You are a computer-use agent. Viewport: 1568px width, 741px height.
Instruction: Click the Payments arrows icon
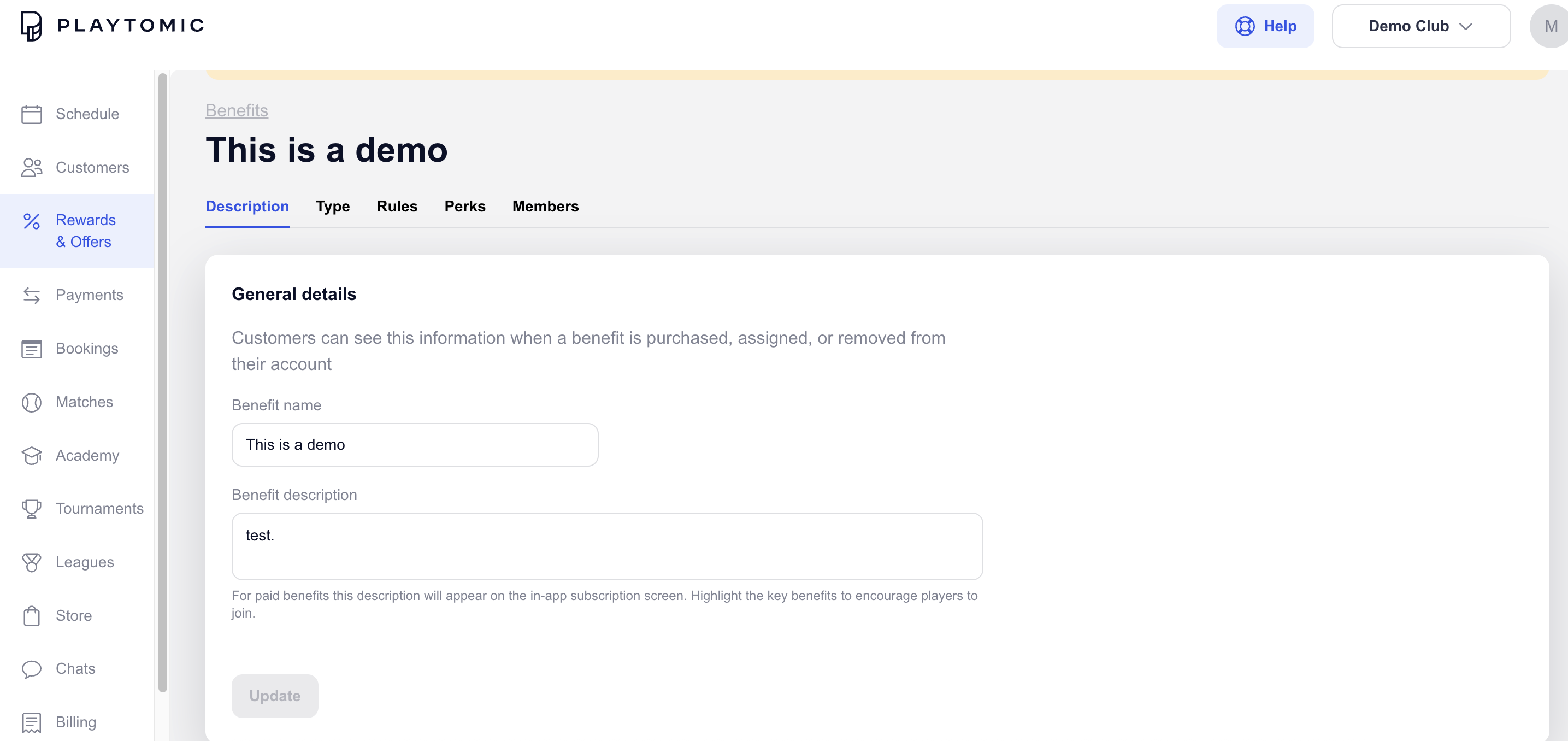coord(31,295)
